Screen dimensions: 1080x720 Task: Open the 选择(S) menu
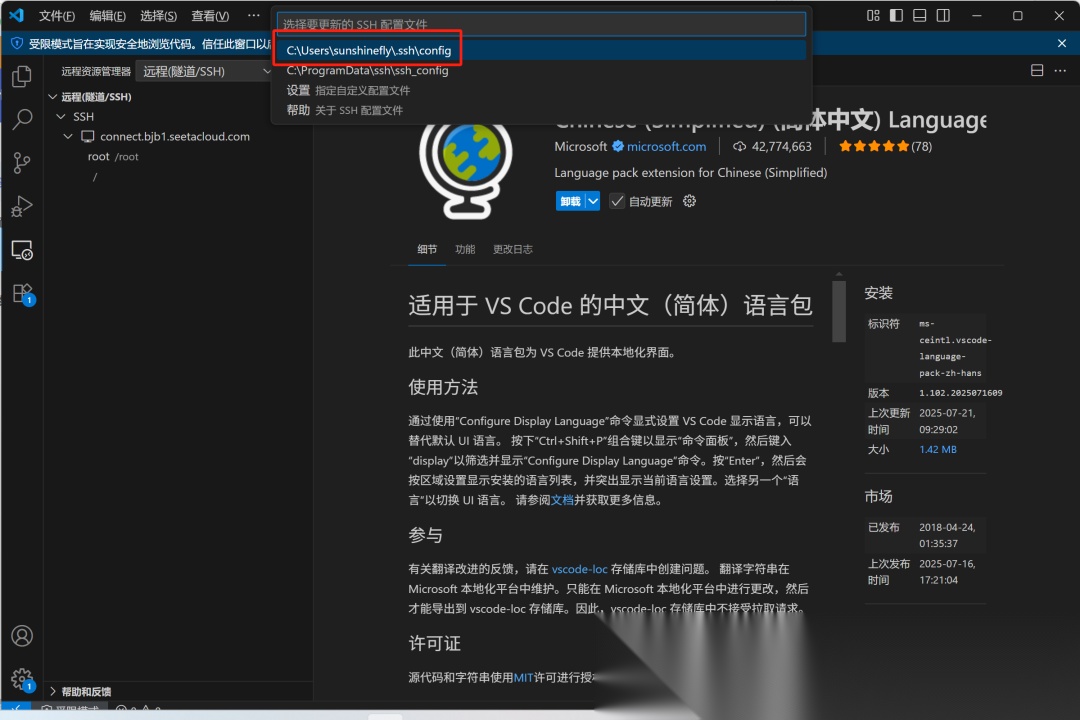click(x=158, y=16)
